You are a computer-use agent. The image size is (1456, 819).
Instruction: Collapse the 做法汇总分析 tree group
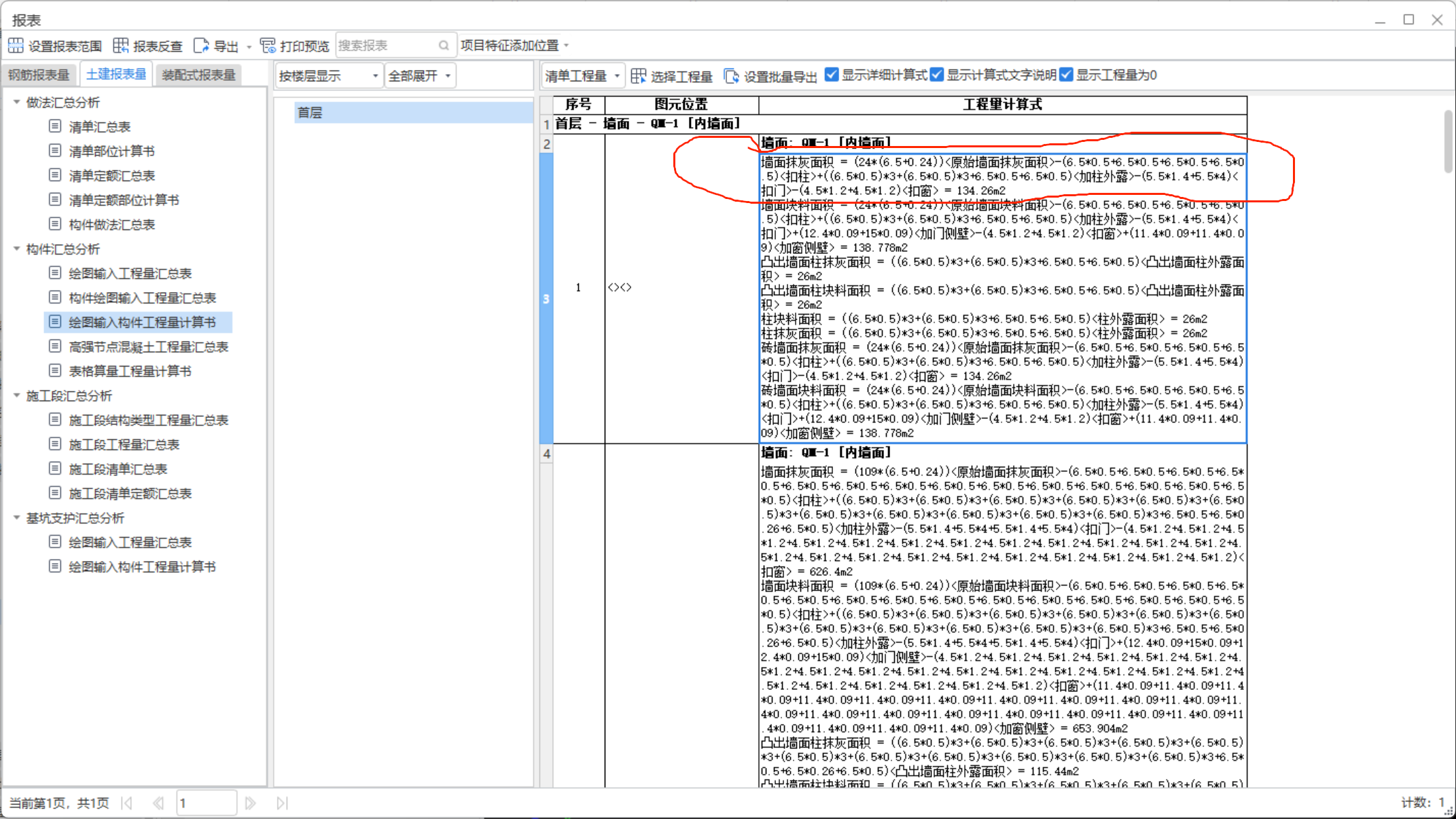coord(16,102)
